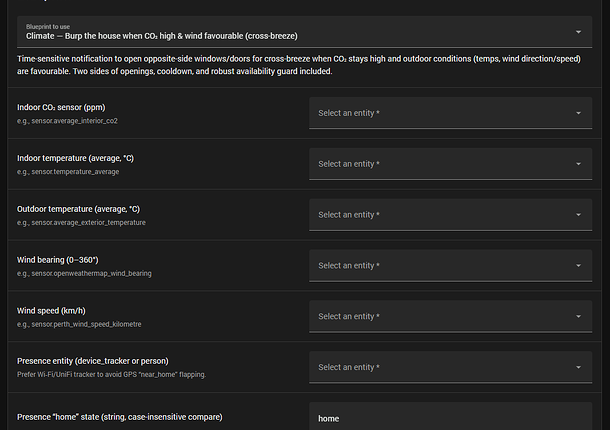Select an entity for Indoor CO₂ sensor
The height and width of the screenshot is (430, 610).
tap(440, 113)
